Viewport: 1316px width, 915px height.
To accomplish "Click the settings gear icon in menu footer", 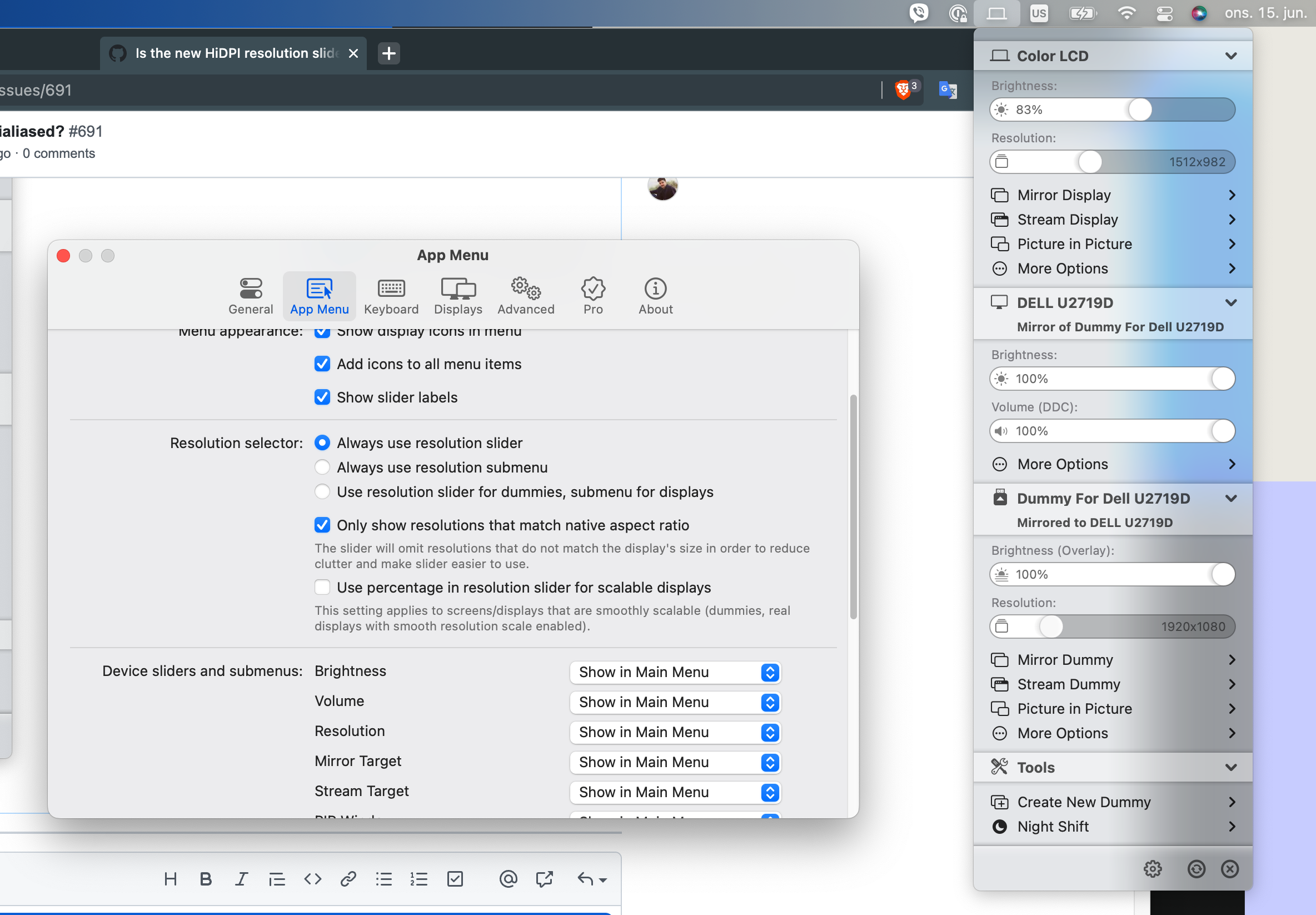I will click(1152, 869).
